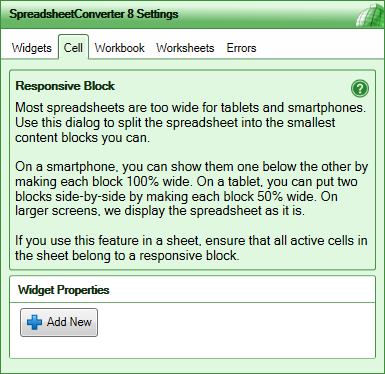The height and width of the screenshot is (374, 385).
Task: Select the Cell tab
Action: tap(73, 48)
